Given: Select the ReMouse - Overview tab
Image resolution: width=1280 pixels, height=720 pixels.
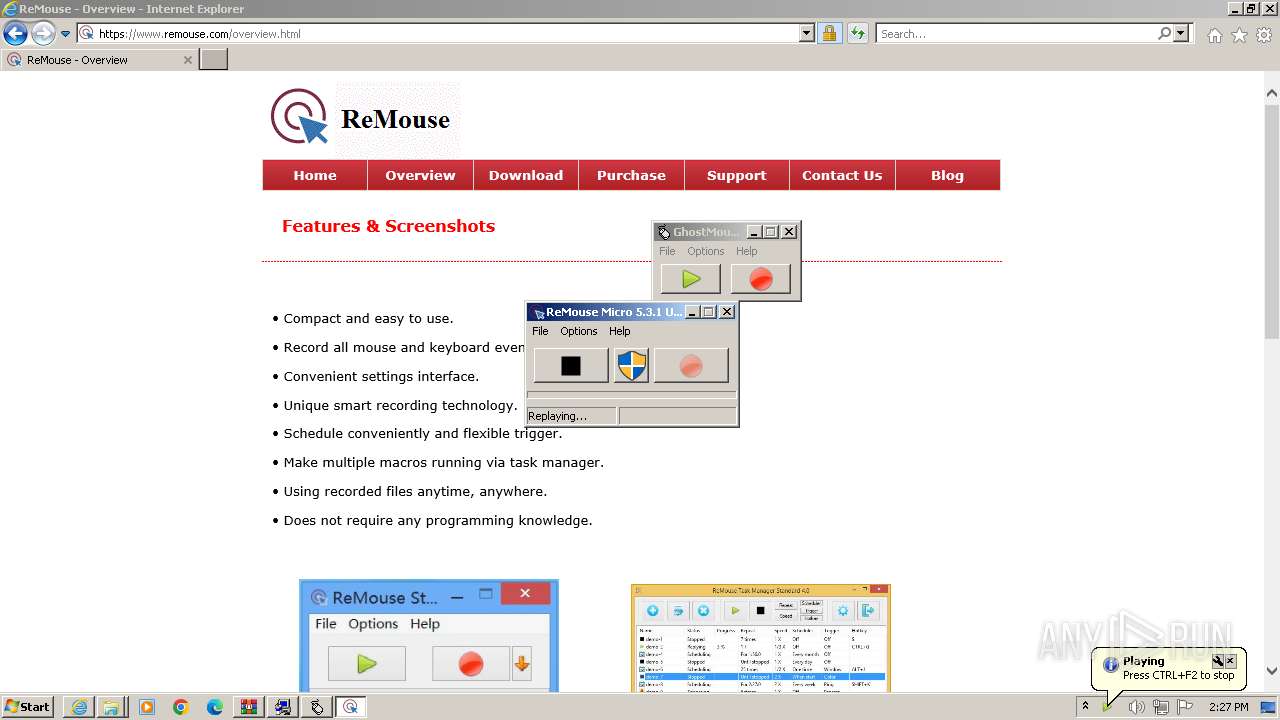Looking at the screenshot, I should [x=98, y=60].
